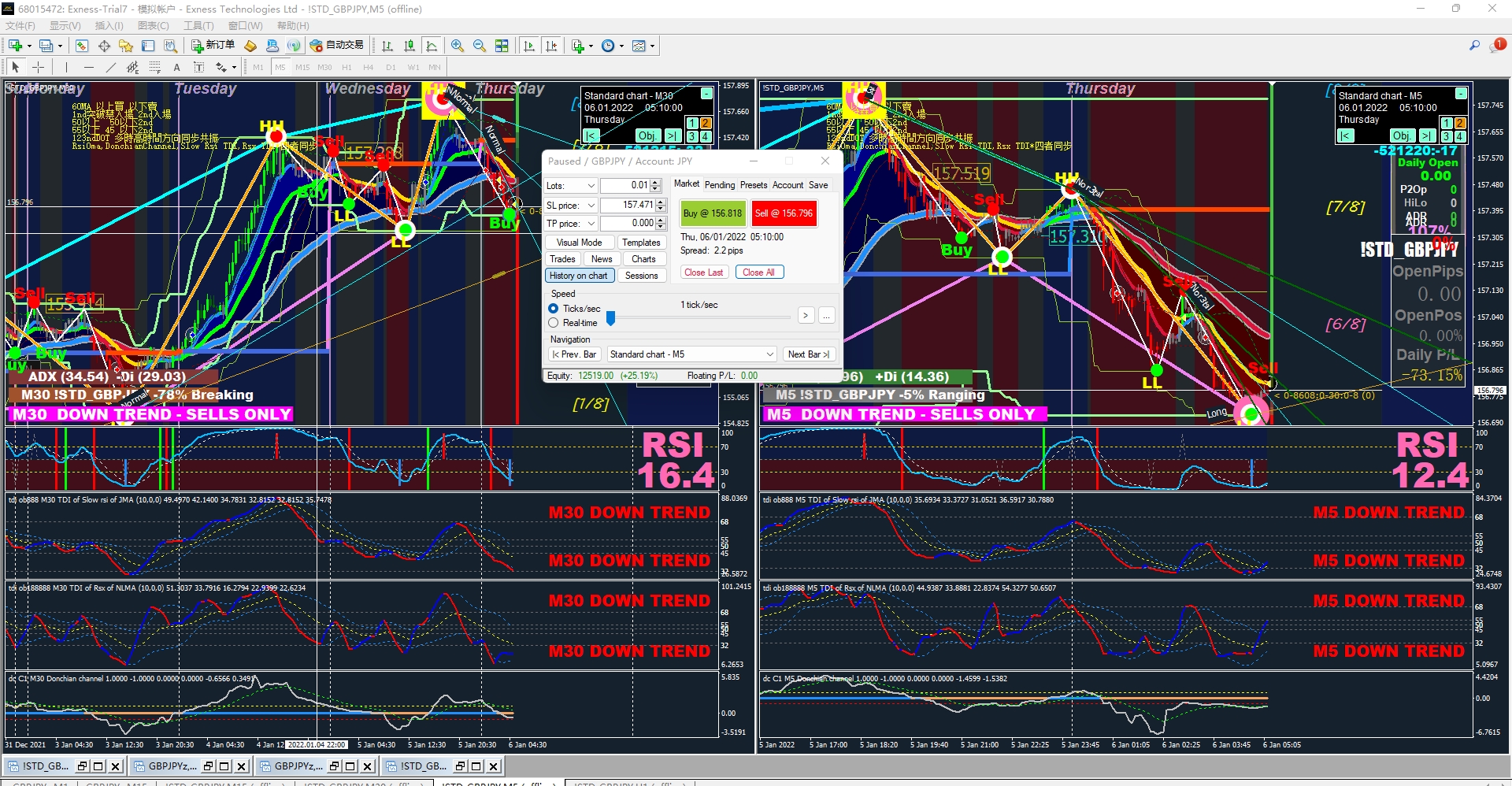Open the 图表(C) menu
Image resolution: width=1512 pixels, height=786 pixels.
point(154,26)
